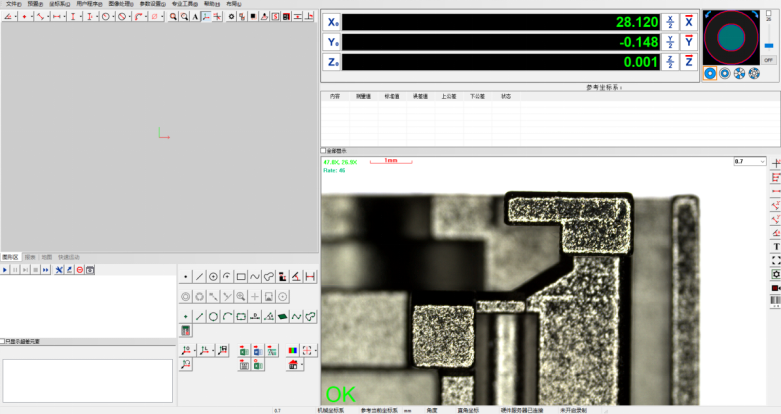Image resolution: width=781 pixels, height=414 pixels.
Task: Expand the circle tool dropdown arrow in toolbar
Action: 114,17
